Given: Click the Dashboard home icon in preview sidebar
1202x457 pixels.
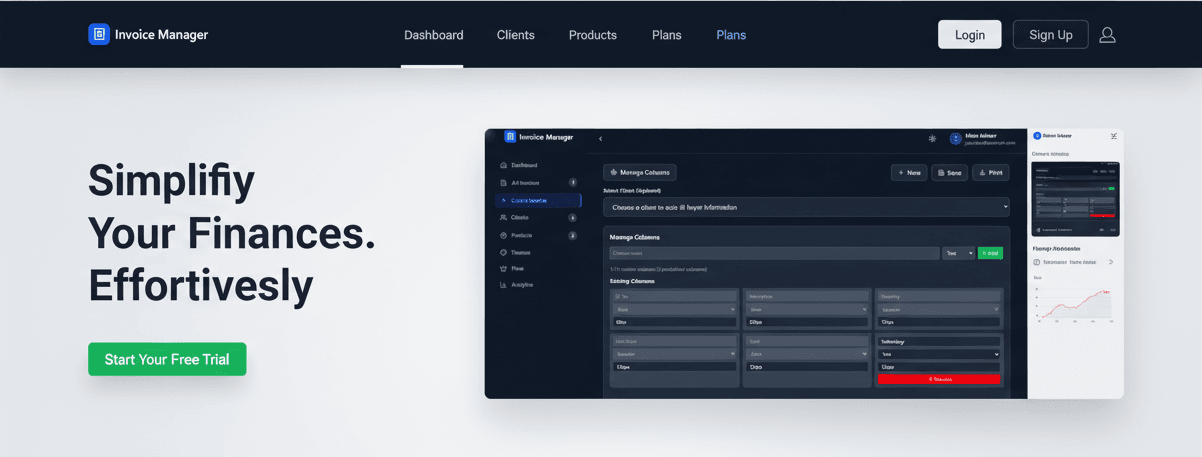Looking at the screenshot, I should coord(503,165).
